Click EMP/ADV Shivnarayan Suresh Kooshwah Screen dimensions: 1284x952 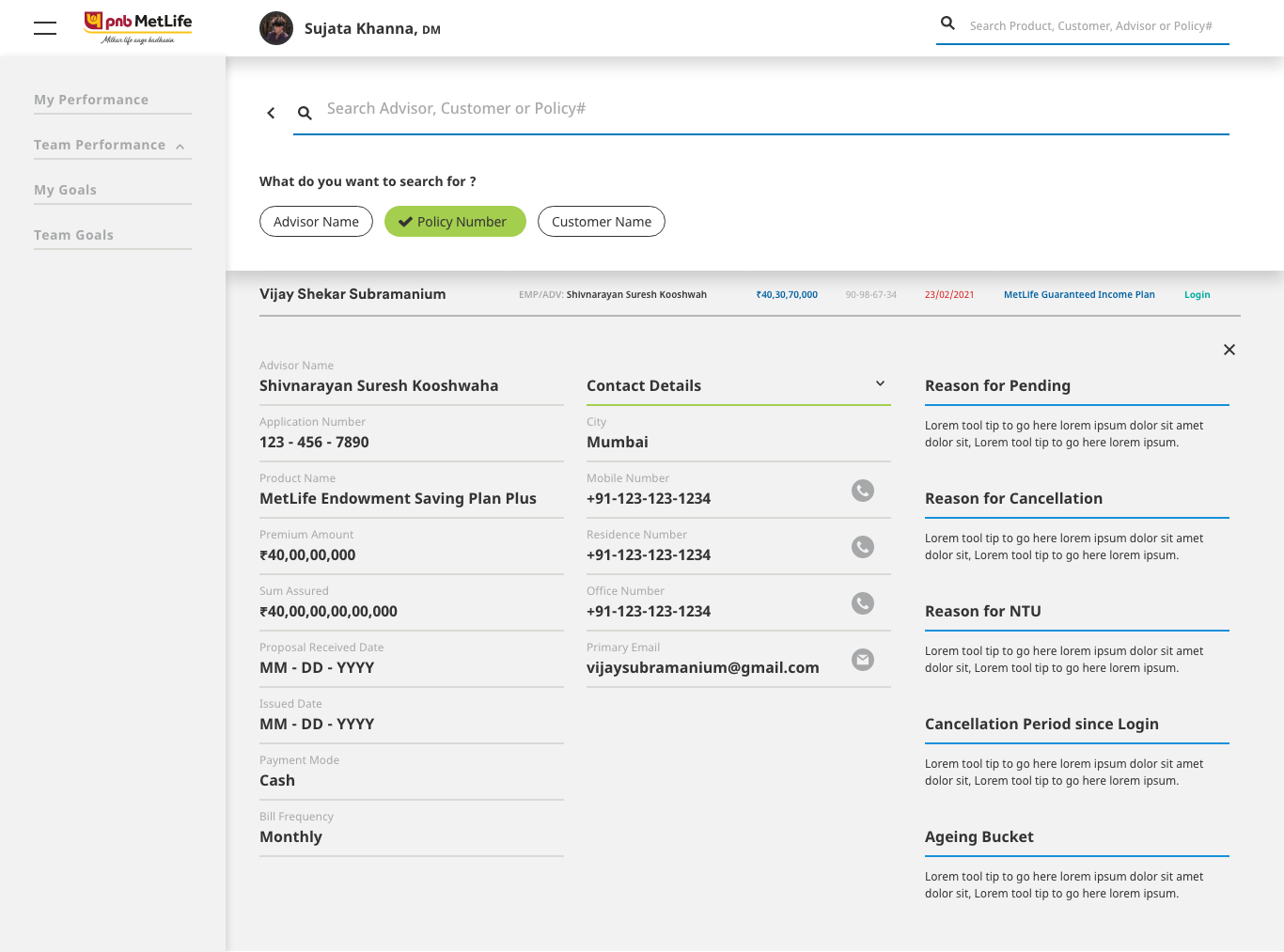tap(613, 295)
